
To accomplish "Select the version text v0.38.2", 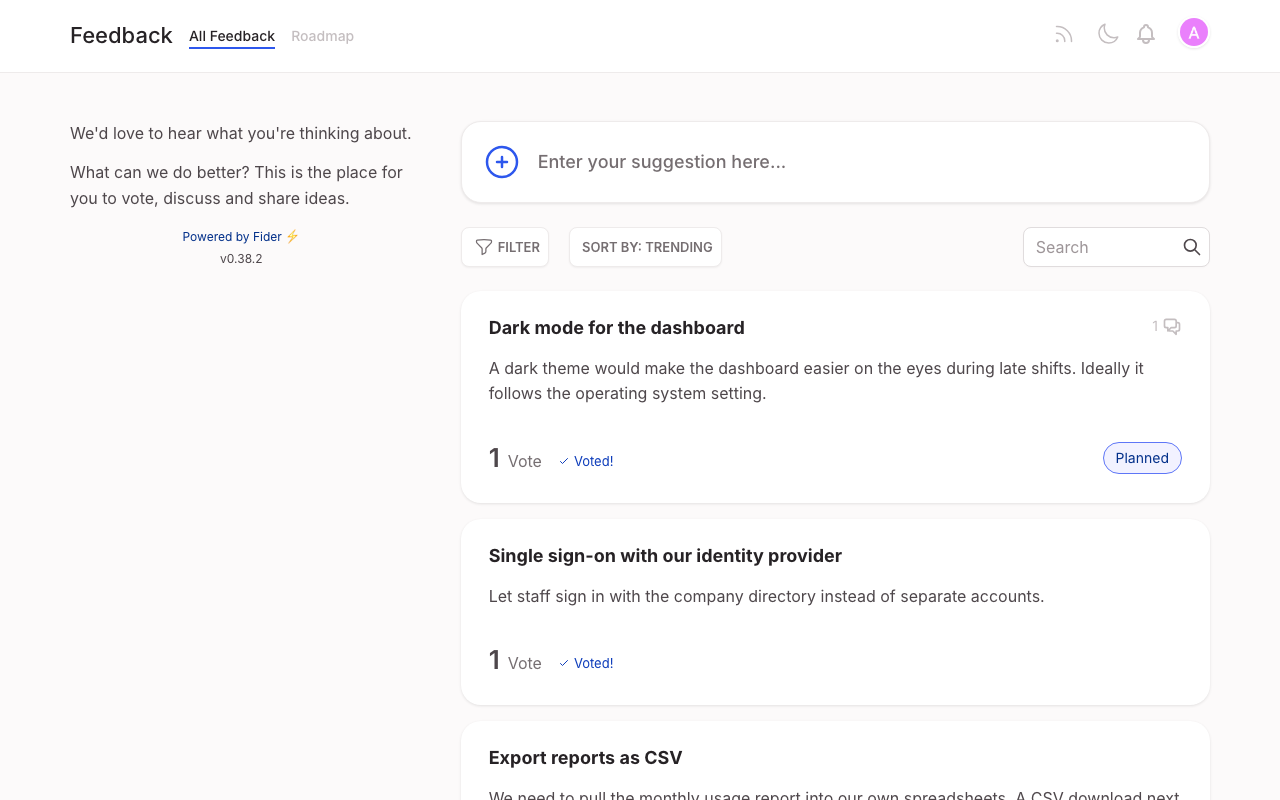I will pyautogui.click(x=241, y=259).
